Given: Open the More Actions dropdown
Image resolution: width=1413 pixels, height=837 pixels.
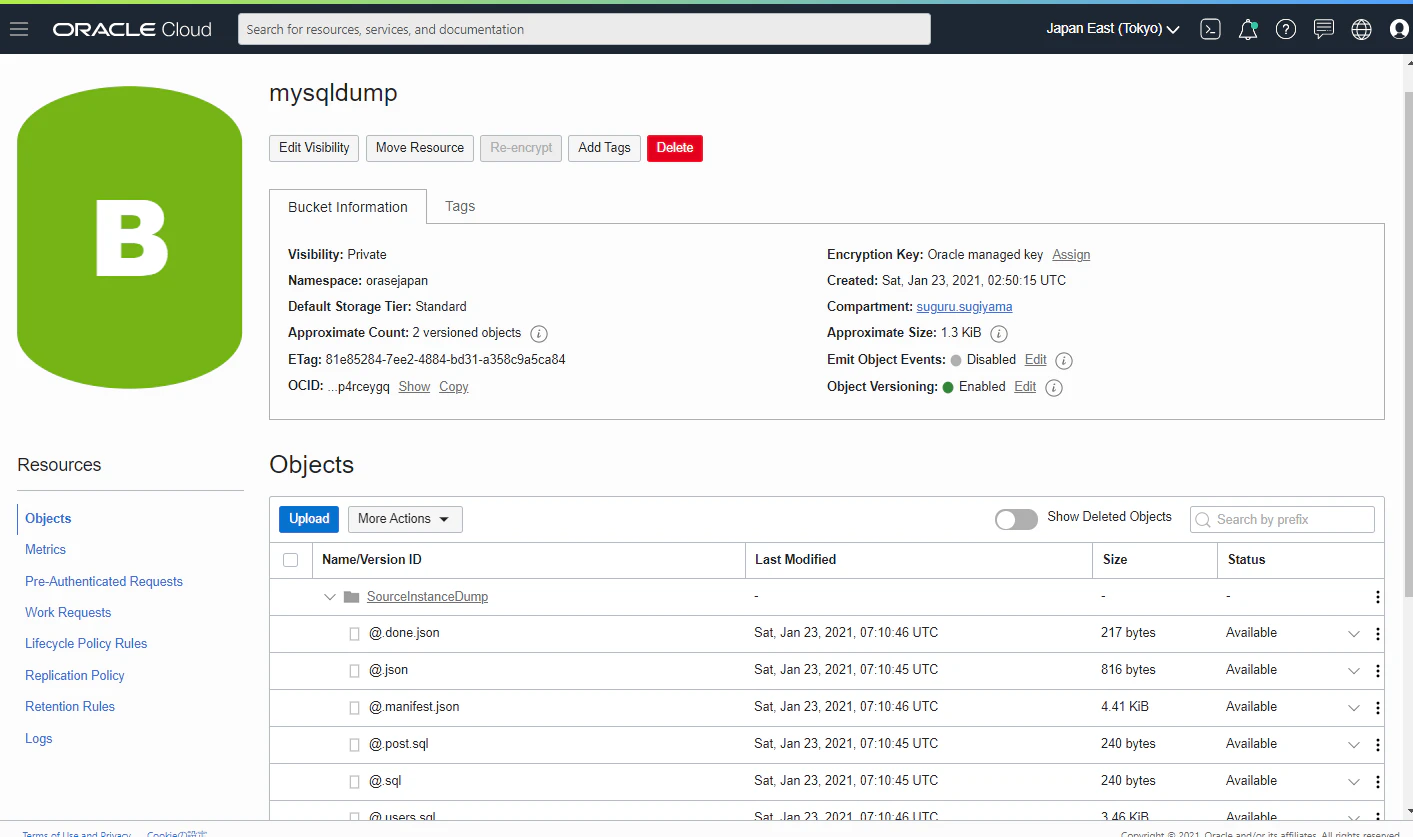Looking at the screenshot, I should 405,519.
